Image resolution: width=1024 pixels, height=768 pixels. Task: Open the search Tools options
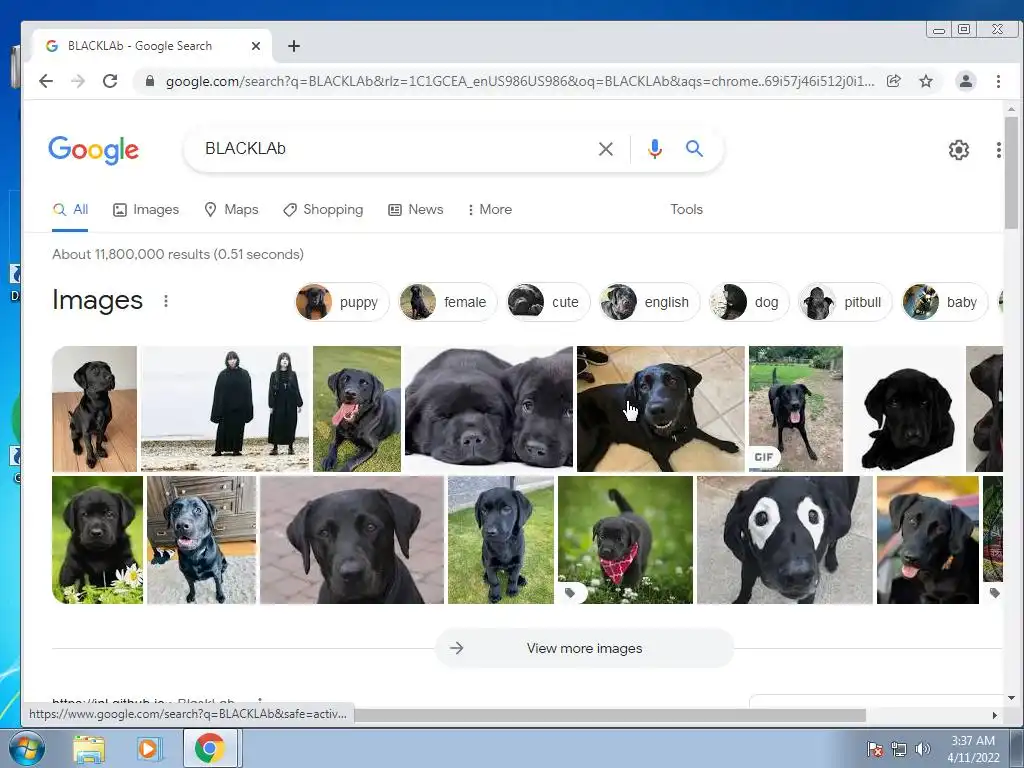(x=686, y=210)
